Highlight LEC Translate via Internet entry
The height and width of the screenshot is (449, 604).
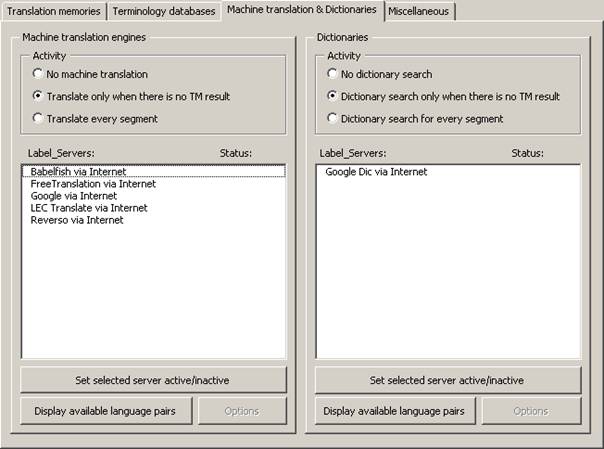point(89,208)
